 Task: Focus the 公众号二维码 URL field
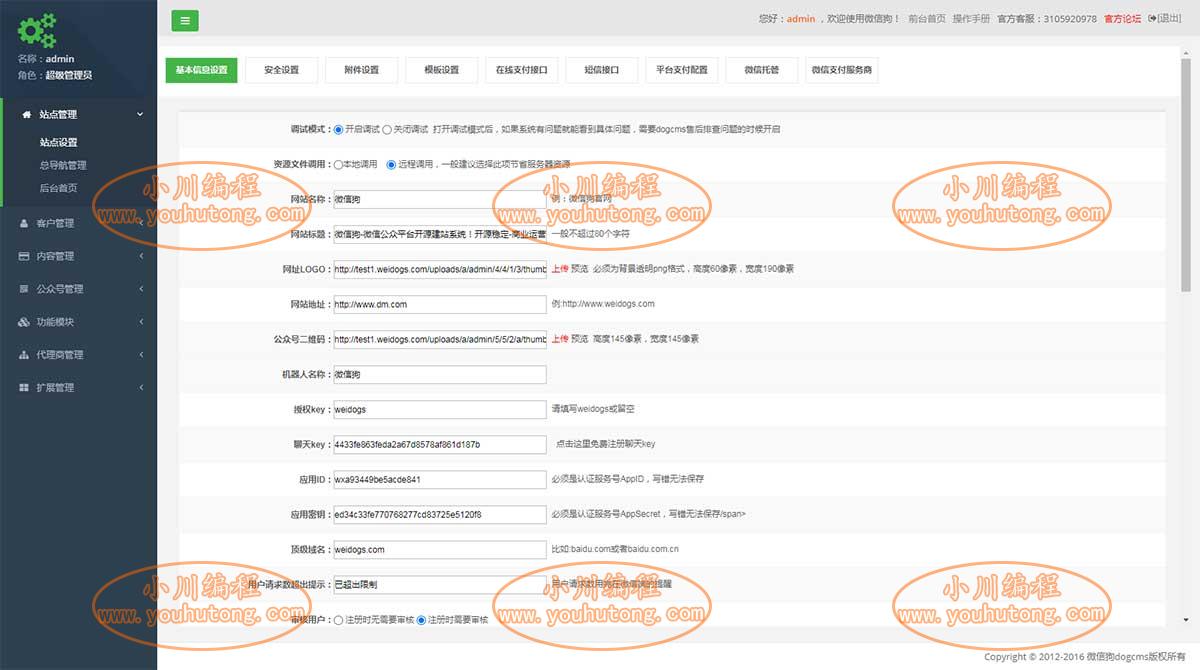coord(439,339)
